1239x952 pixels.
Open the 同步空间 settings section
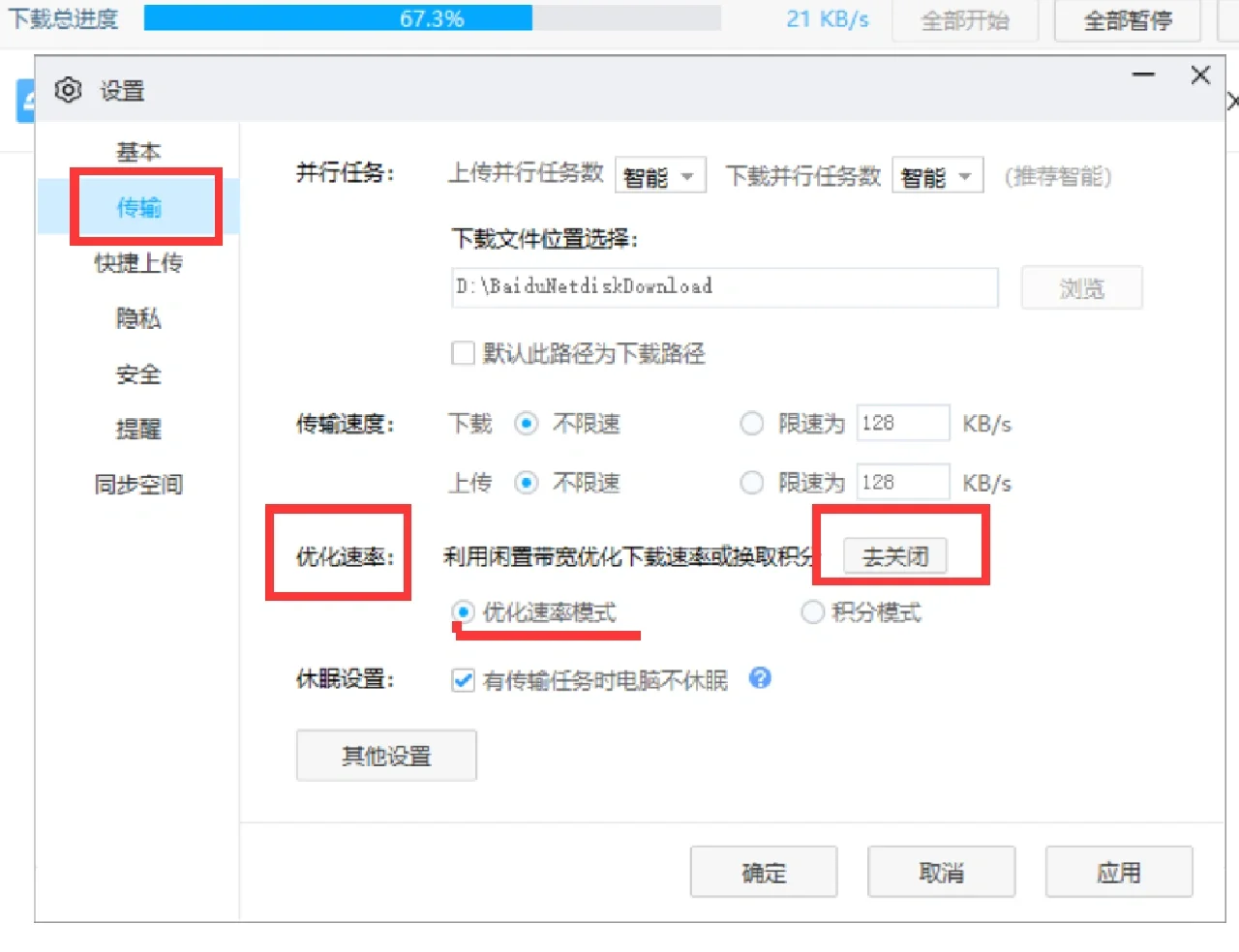[138, 486]
